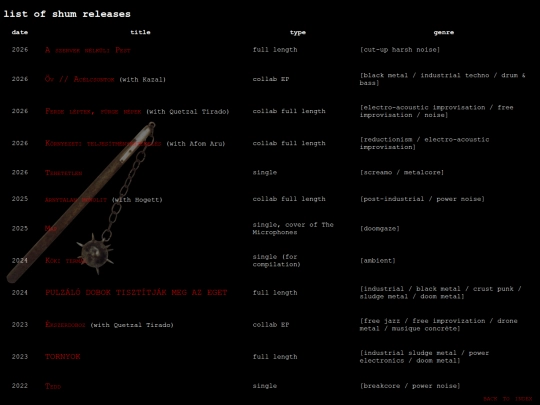Open the 2023 collab EP with Quetzal Tirado

click(65, 324)
